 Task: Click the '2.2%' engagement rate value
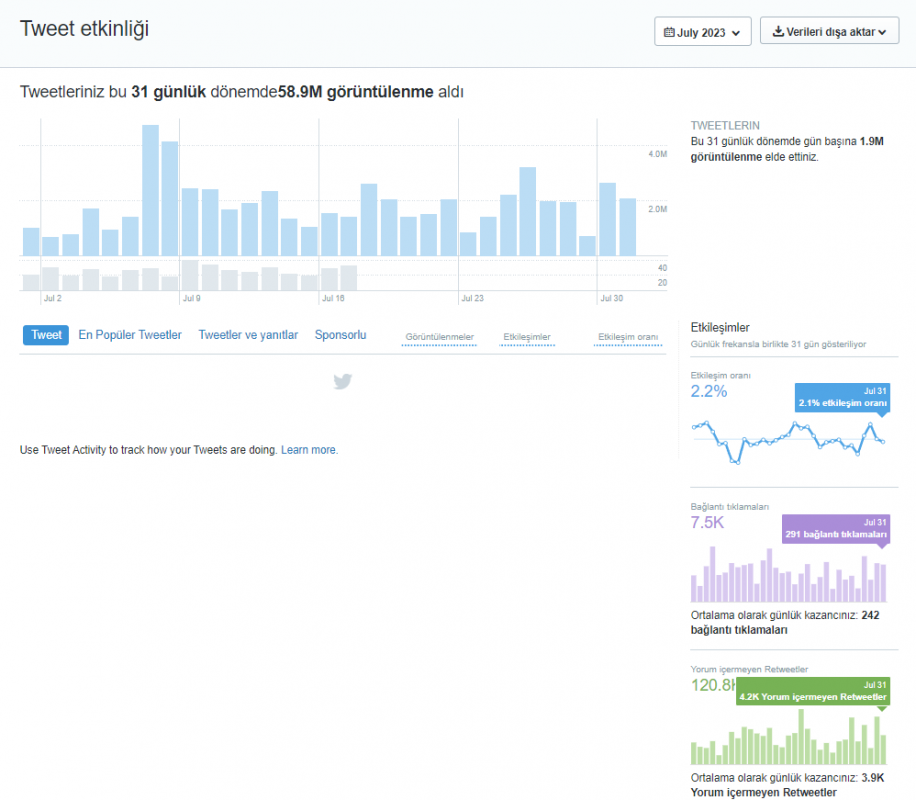(x=709, y=392)
